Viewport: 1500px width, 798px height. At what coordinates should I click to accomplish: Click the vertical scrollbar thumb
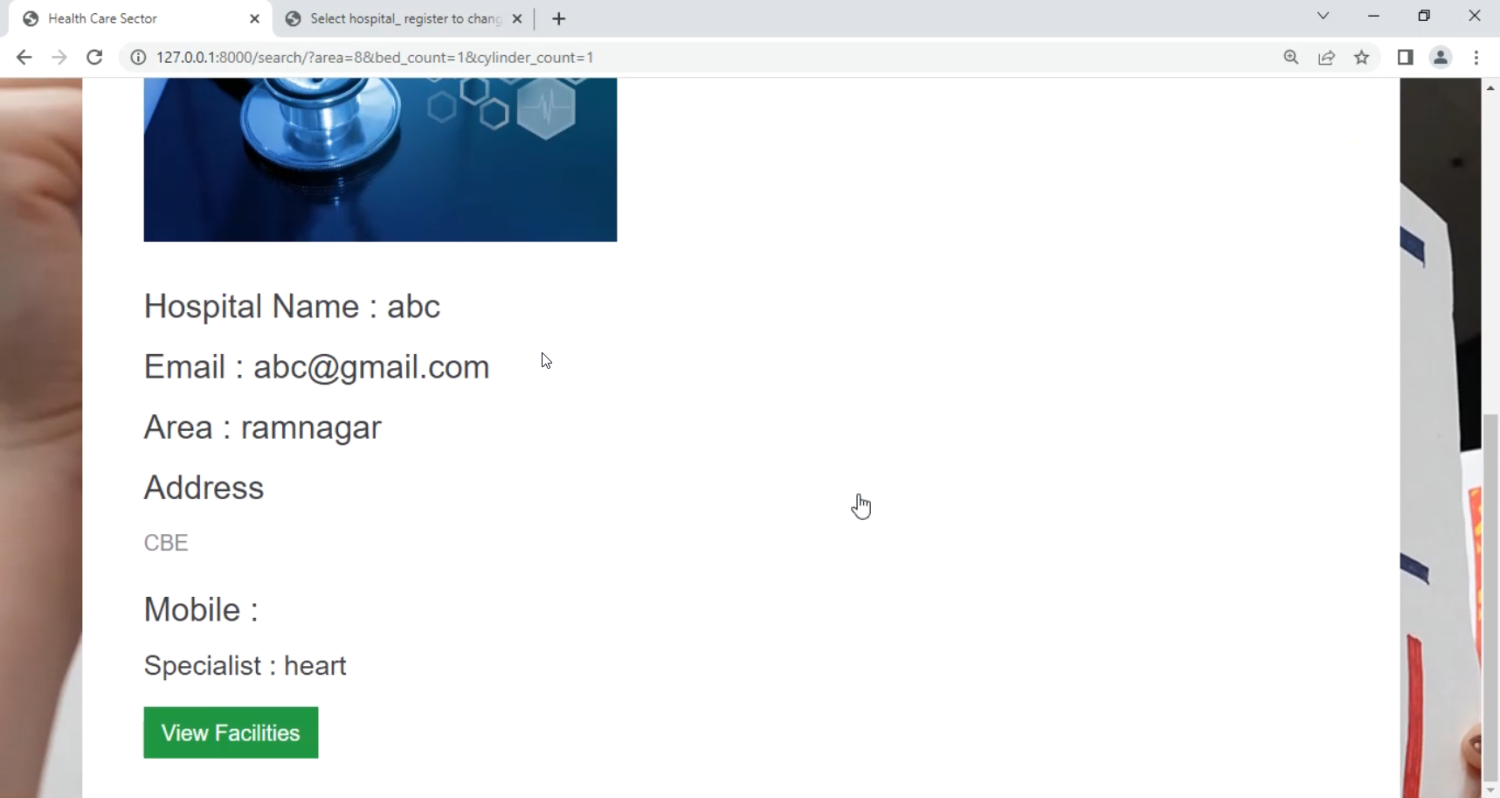(1490, 590)
